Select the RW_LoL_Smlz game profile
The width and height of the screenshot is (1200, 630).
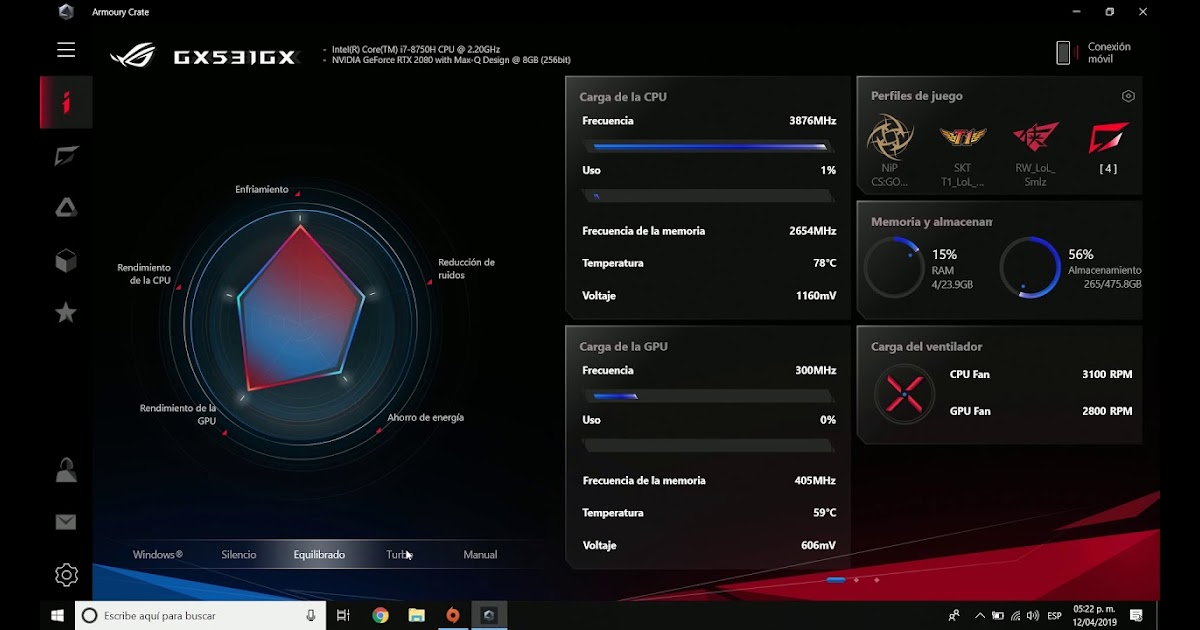point(1035,155)
